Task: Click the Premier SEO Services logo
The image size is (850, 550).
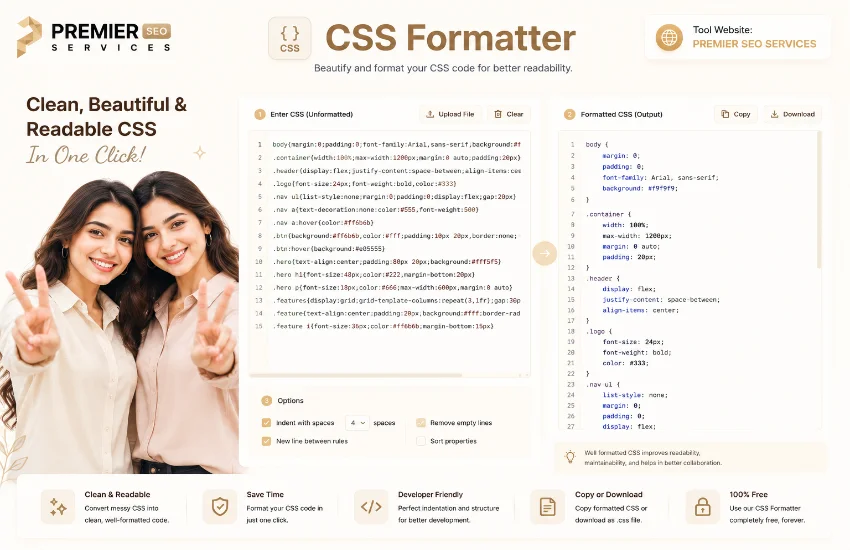Action: (94, 37)
